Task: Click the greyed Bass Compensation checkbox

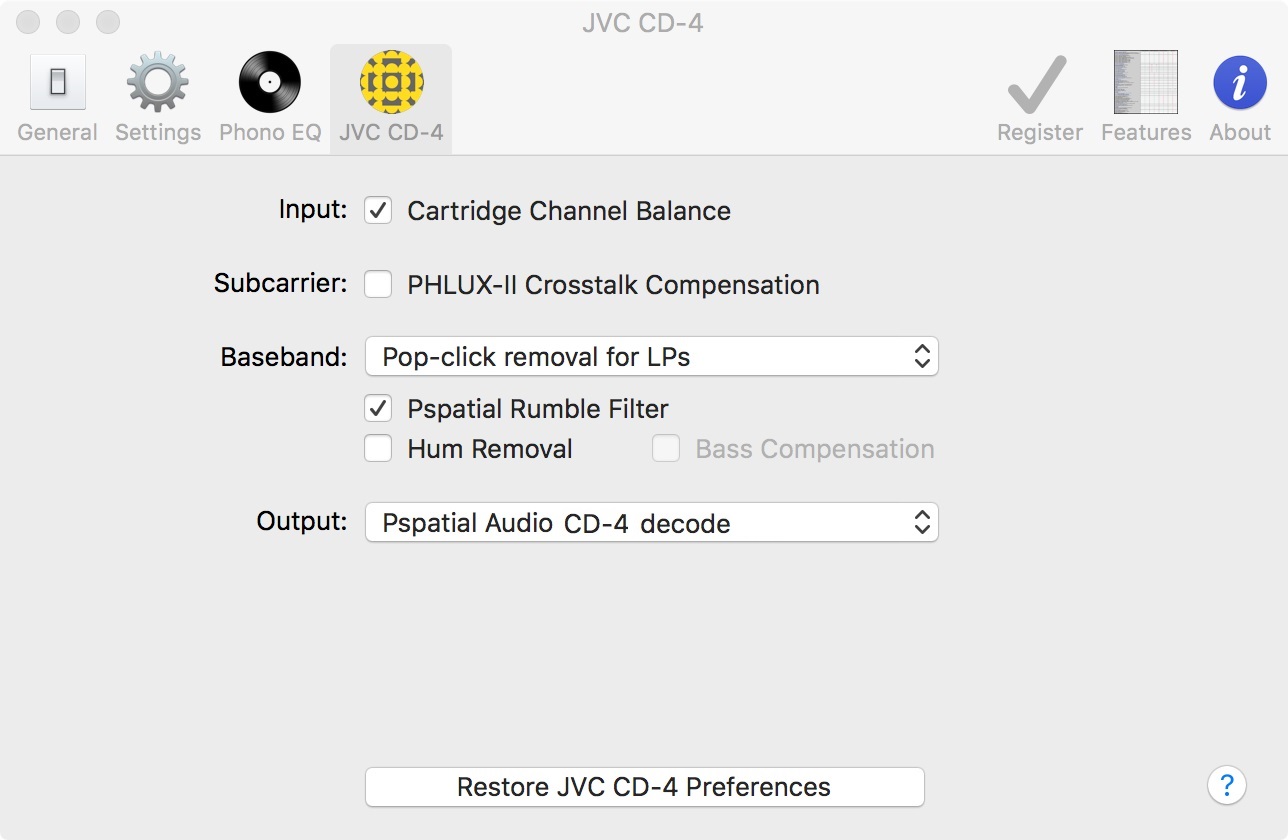Action: [666, 448]
